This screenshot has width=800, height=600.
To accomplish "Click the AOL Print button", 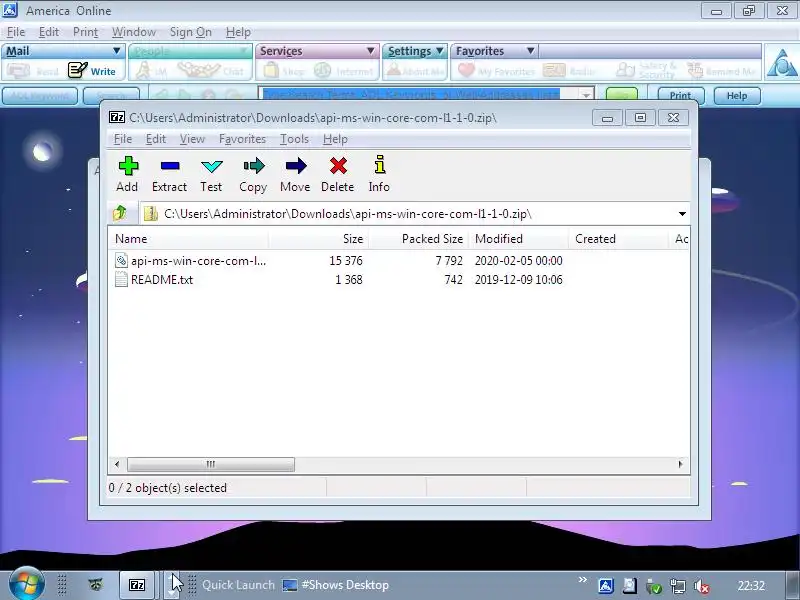I will [681, 95].
